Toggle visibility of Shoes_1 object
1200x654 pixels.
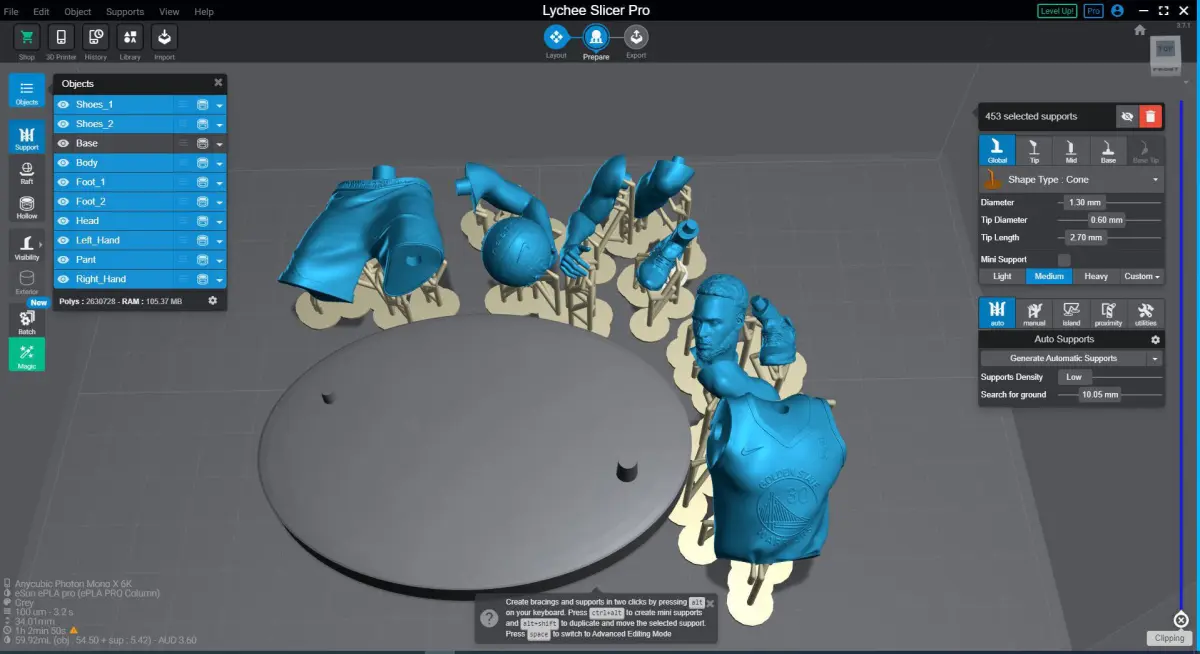[63, 104]
